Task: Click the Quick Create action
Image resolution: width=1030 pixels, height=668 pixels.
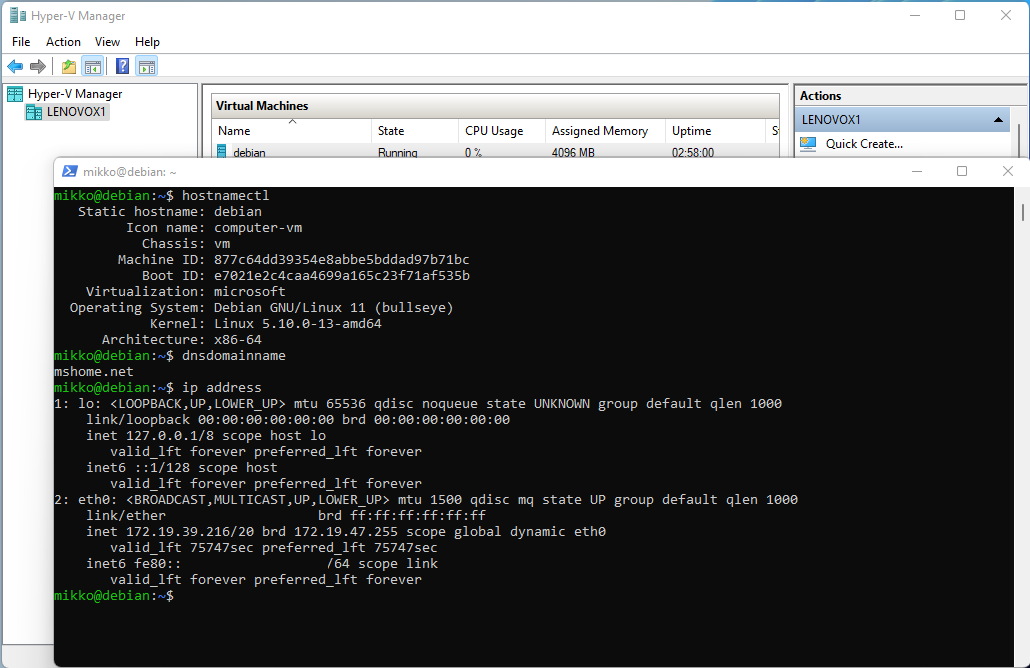Action: [867, 143]
